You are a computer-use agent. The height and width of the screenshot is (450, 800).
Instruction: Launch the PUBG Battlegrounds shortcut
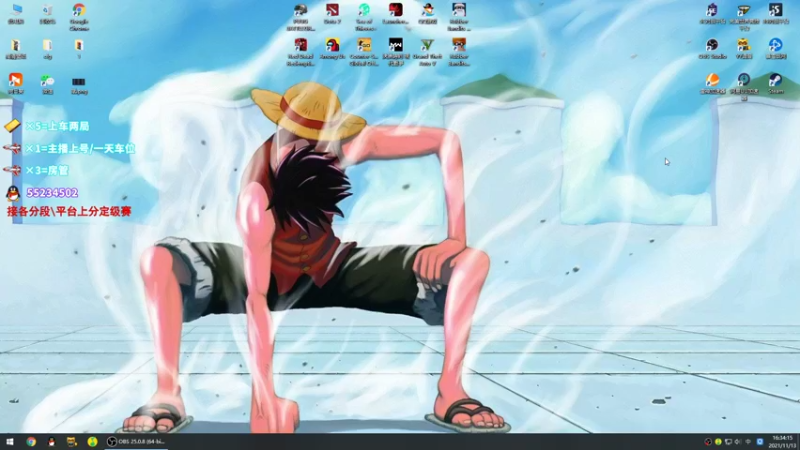(301, 17)
